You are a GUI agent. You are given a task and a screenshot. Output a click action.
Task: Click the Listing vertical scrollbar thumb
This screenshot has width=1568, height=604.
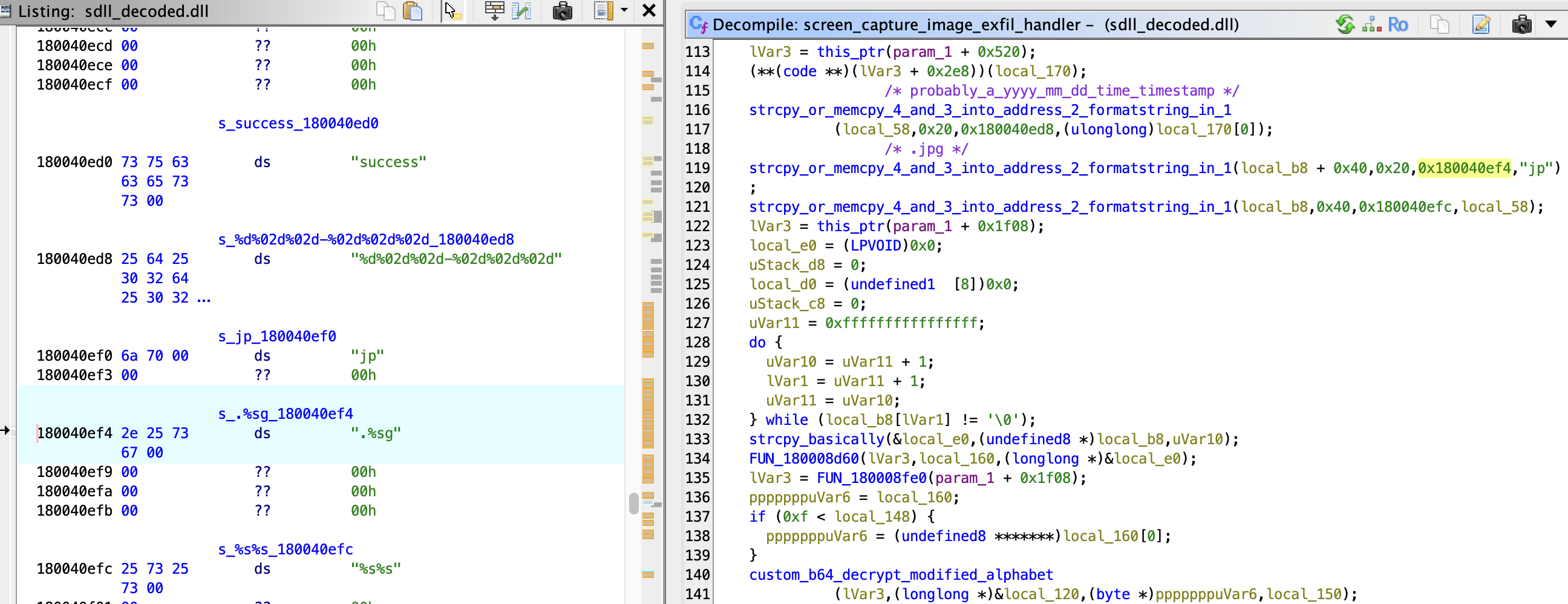(633, 503)
